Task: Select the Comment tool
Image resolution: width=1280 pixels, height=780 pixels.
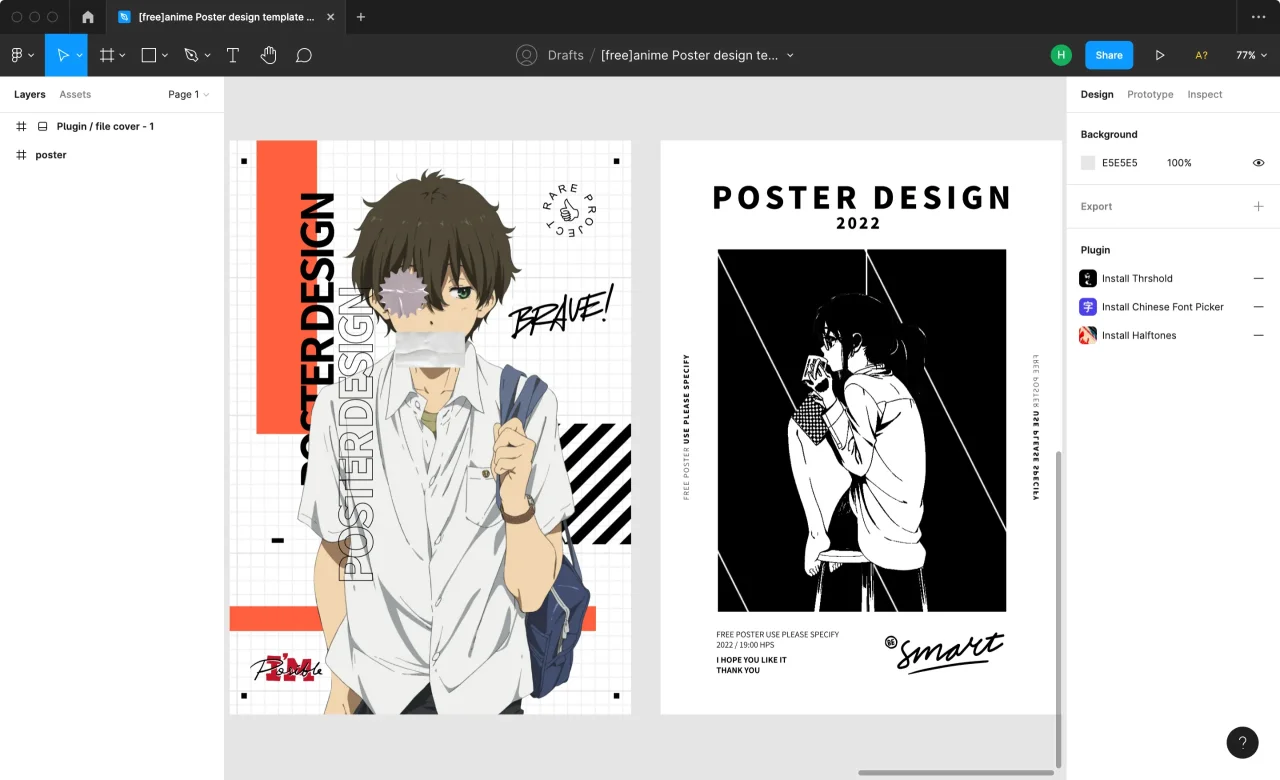Action: [304, 55]
